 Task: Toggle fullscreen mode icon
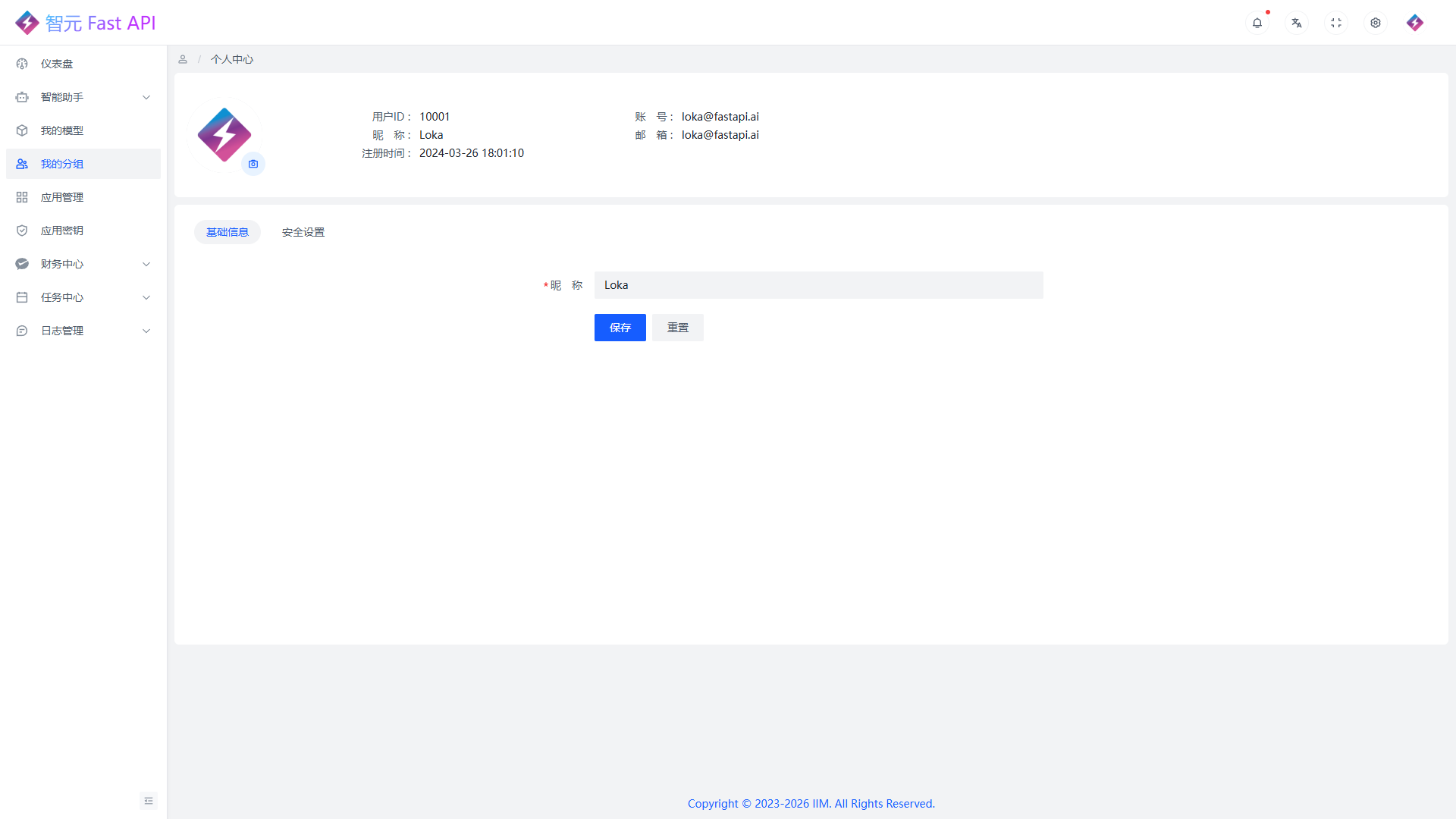(x=1336, y=23)
